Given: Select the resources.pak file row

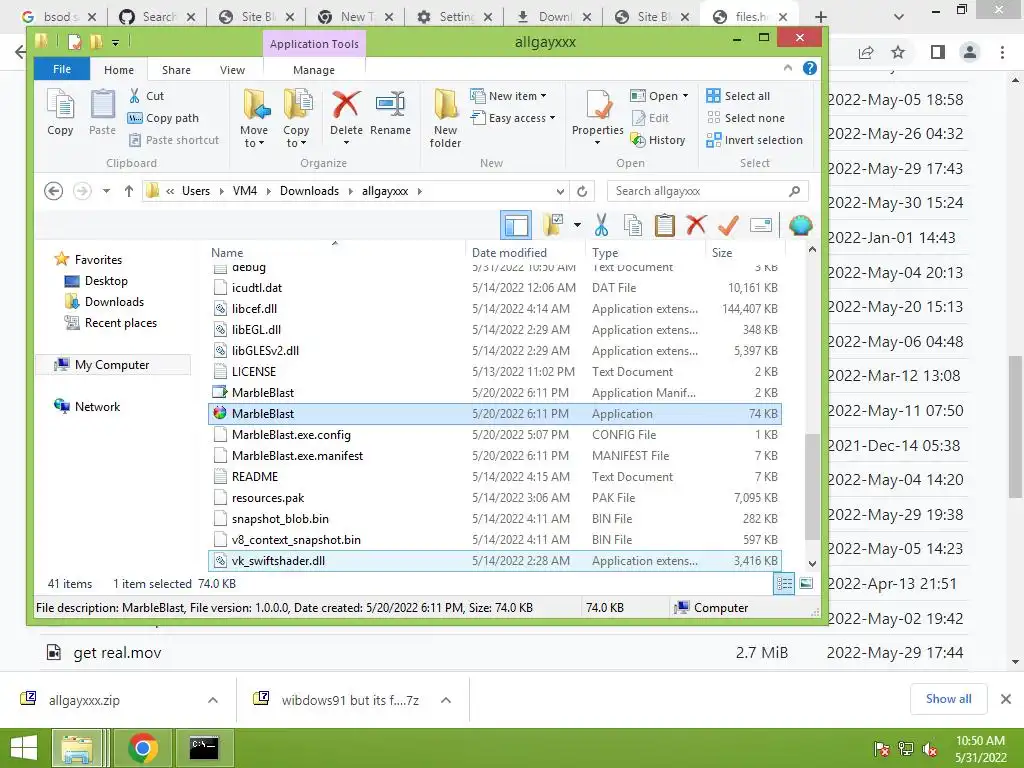Looking at the screenshot, I should click(494, 498).
